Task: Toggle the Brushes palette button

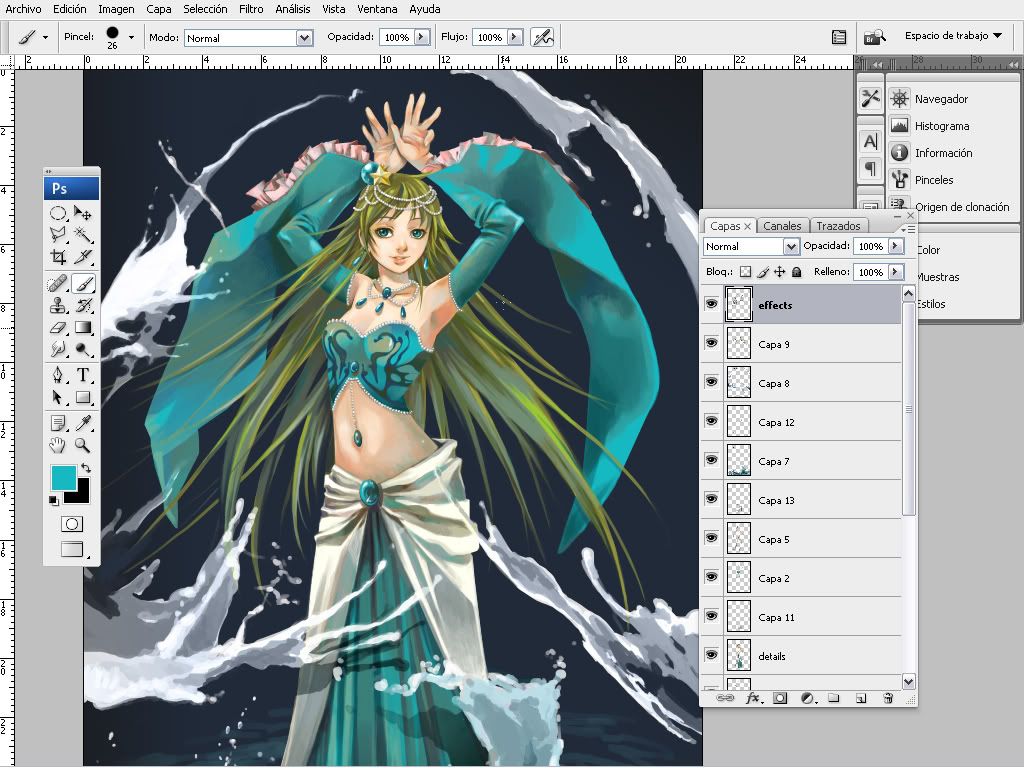Action: [x=839, y=37]
